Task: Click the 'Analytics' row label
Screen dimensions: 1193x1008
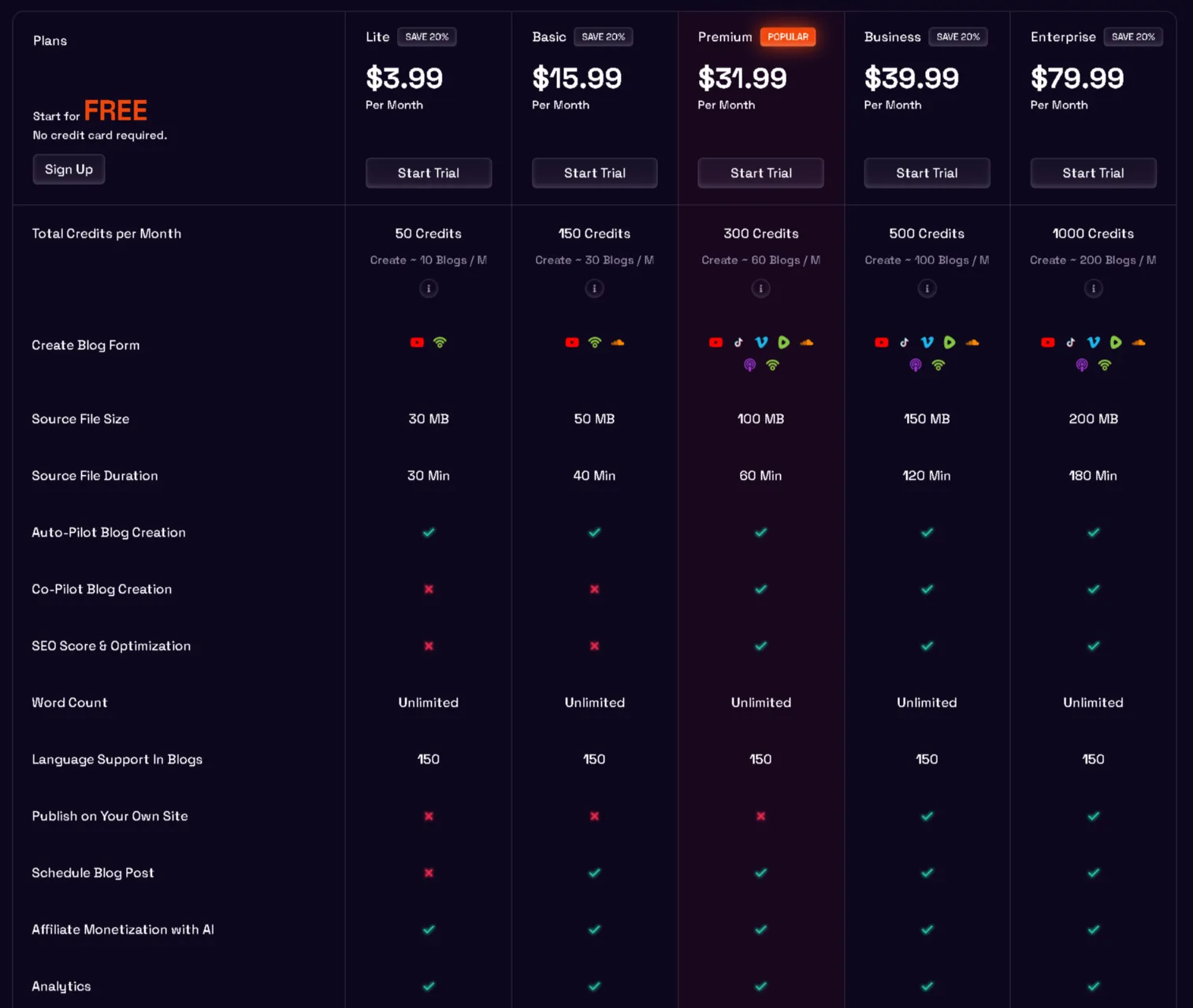Action: pyautogui.click(x=61, y=987)
